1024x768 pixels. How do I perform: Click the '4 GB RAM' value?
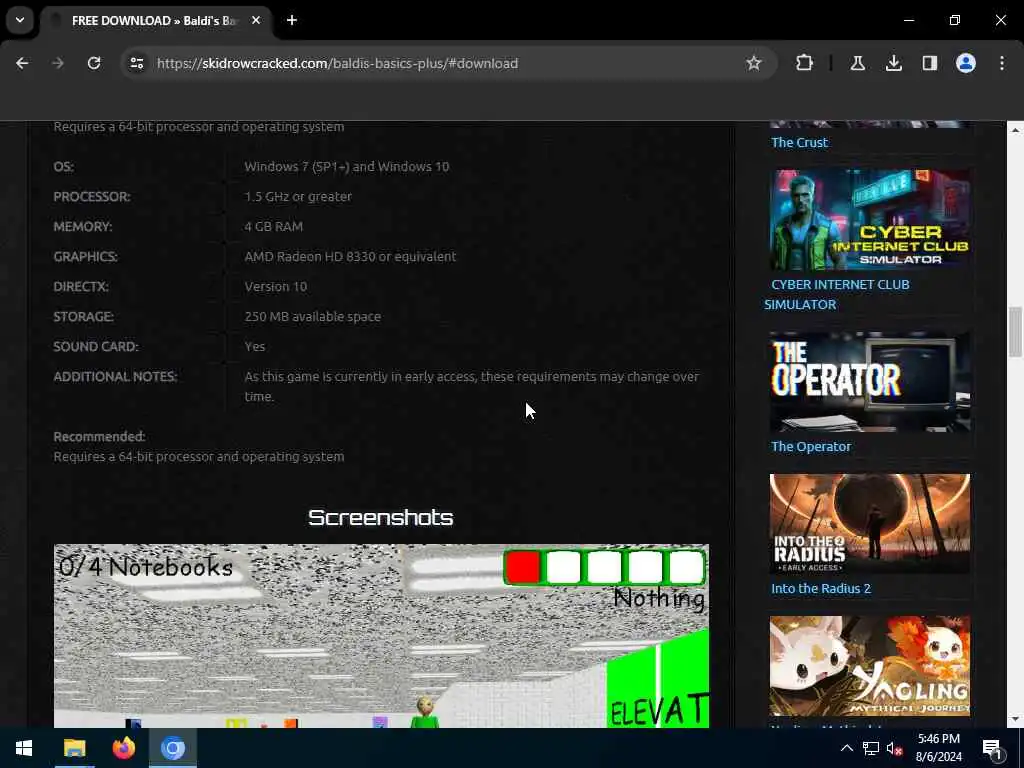(274, 227)
